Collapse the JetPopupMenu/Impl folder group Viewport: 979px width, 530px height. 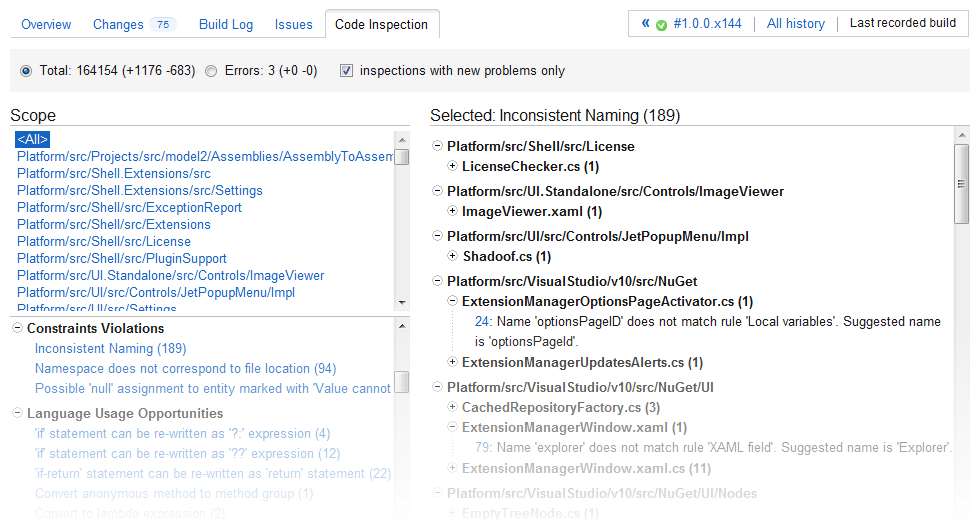437,237
